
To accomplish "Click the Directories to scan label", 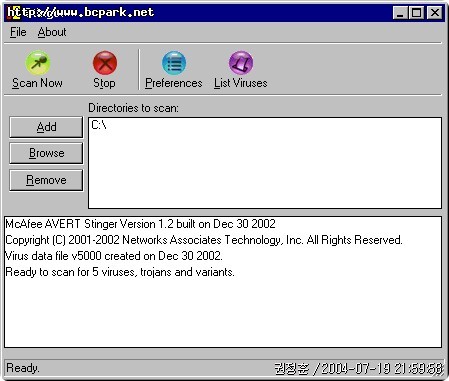I will pyautogui.click(x=133, y=108).
